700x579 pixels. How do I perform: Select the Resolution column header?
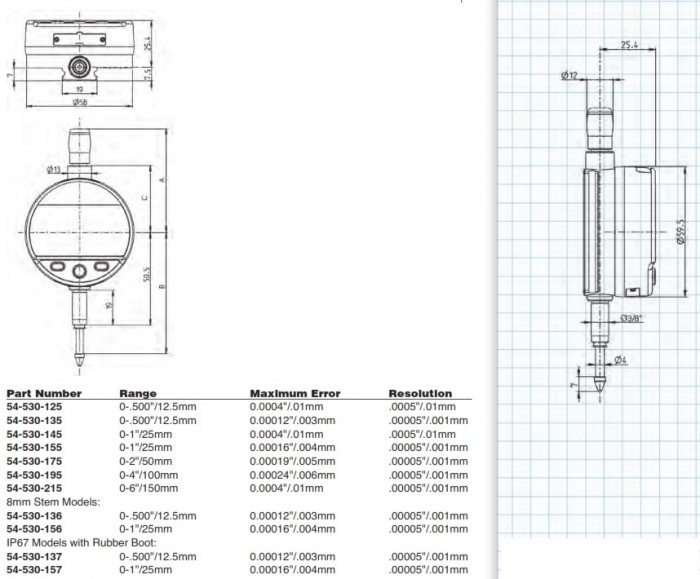click(x=420, y=394)
